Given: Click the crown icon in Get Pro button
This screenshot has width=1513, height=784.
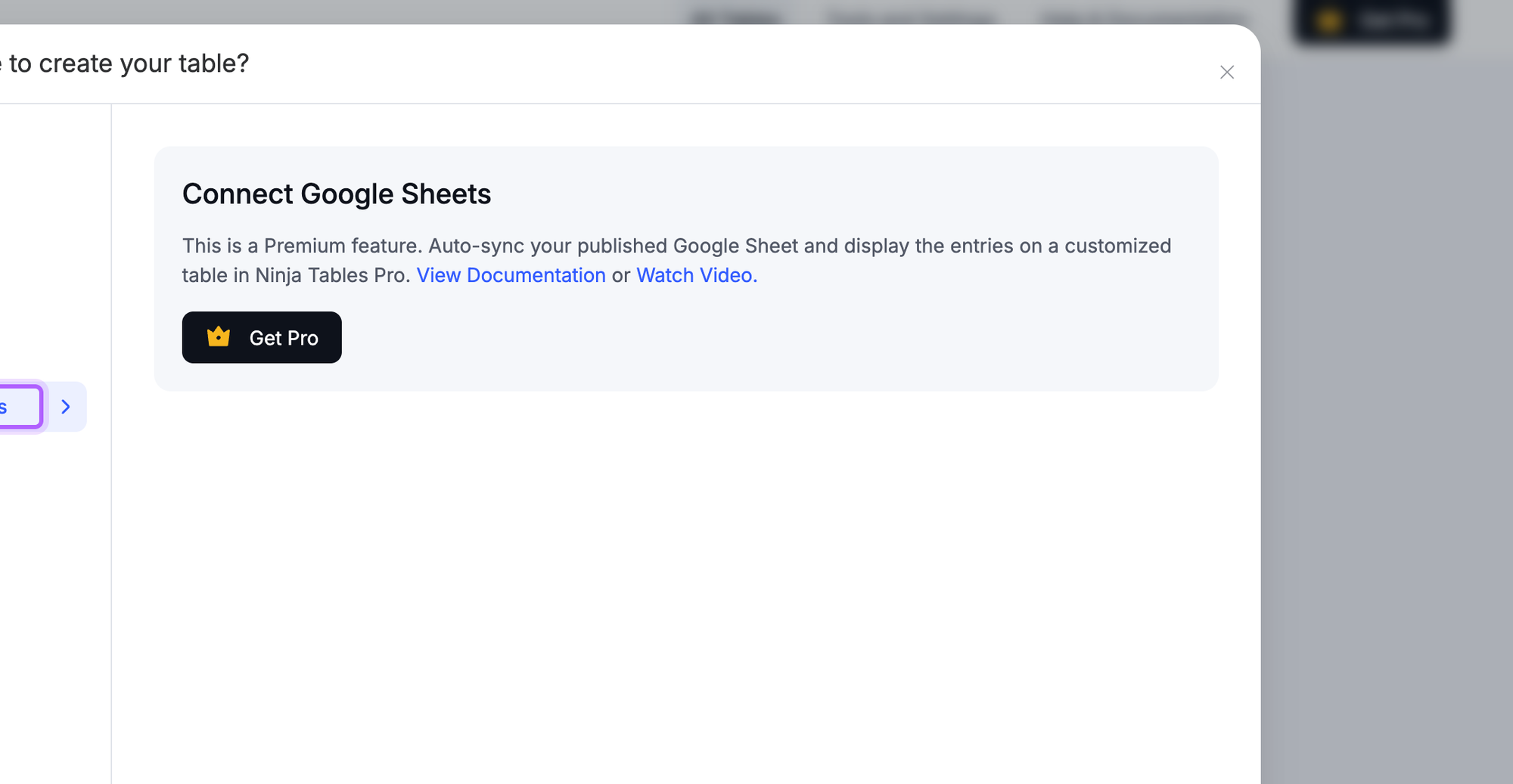Looking at the screenshot, I should coord(219,336).
